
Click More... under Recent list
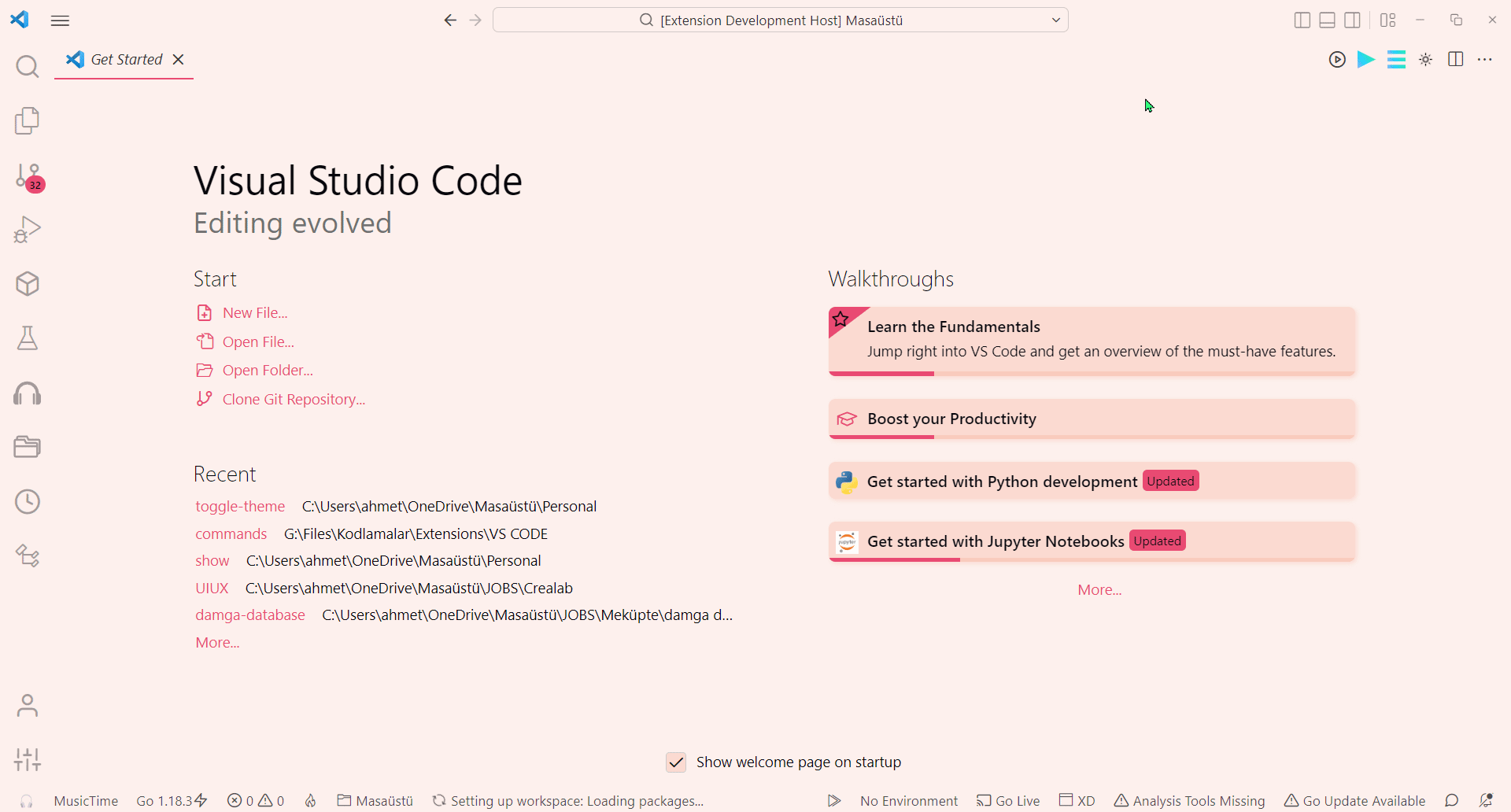tap(218, 643)
